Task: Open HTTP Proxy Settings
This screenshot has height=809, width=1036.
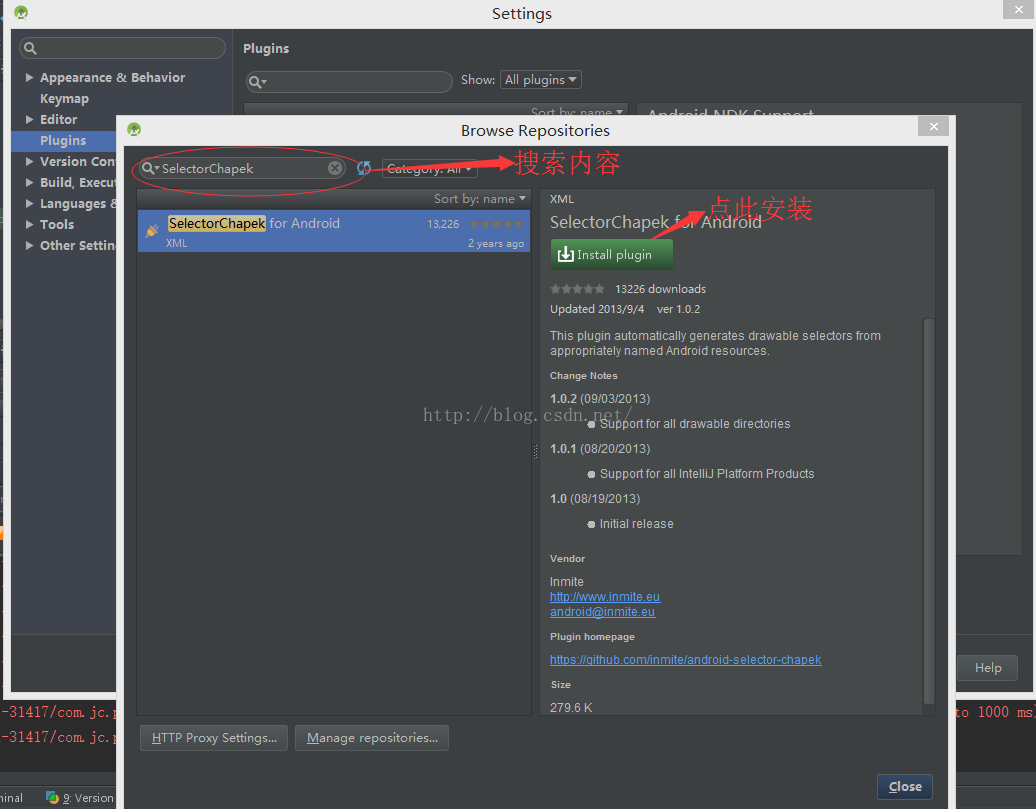Action: coord(214,738)
